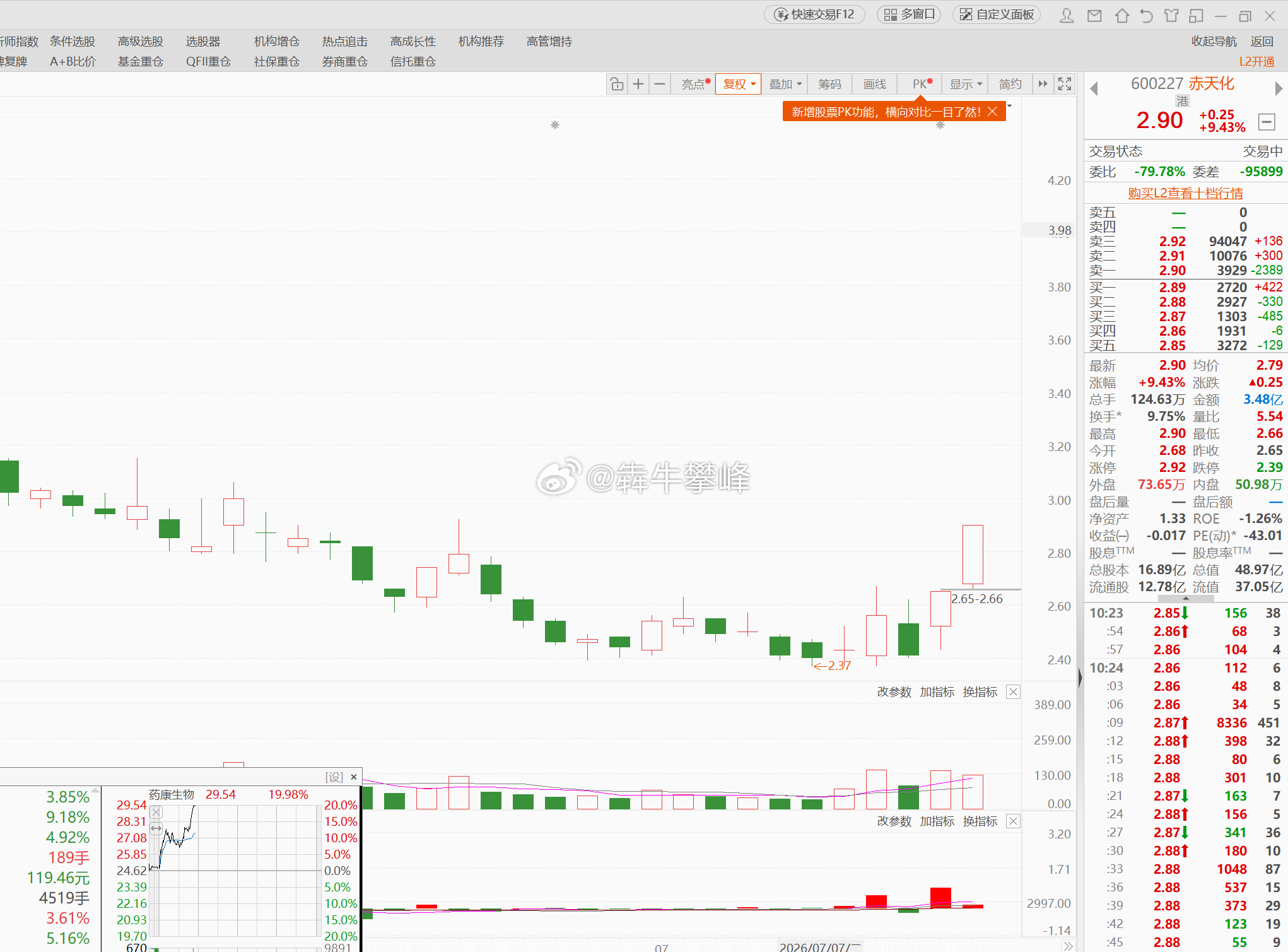Open 热点追击 menu item
Viewport: 1288px width, 952px height.
[345, 42]
